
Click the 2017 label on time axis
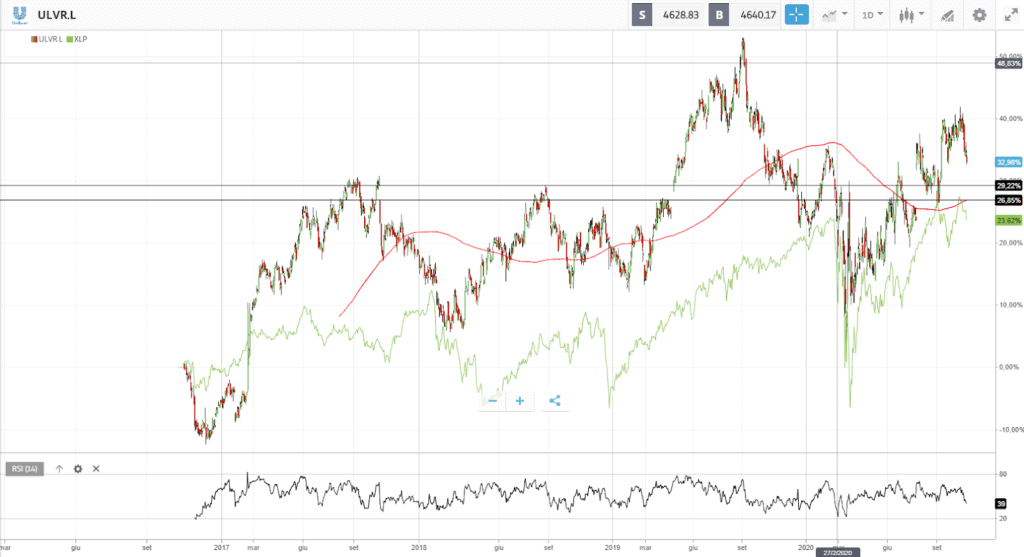tap(221, 548)
